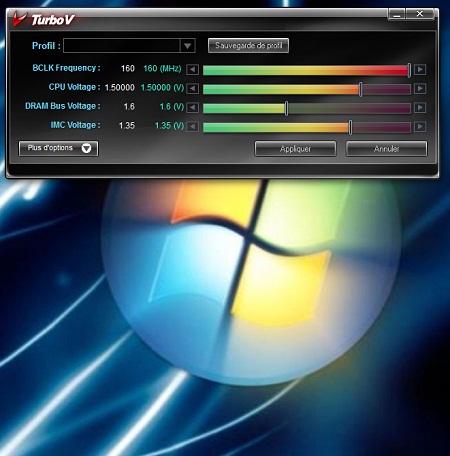Increase DRAM Bus Voltage with right arrow
Viewport: 450px width, 456px height.
point(420,108)
